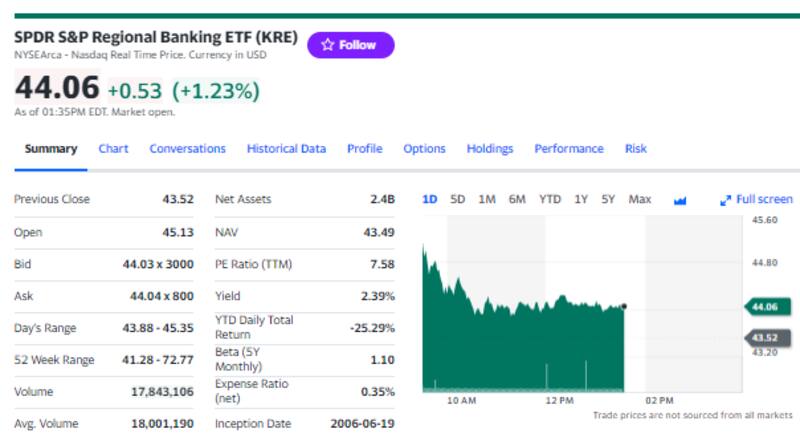This screenshot has height=437, width=800.
Task: Click the star Follow button
Action: (350, 45)
